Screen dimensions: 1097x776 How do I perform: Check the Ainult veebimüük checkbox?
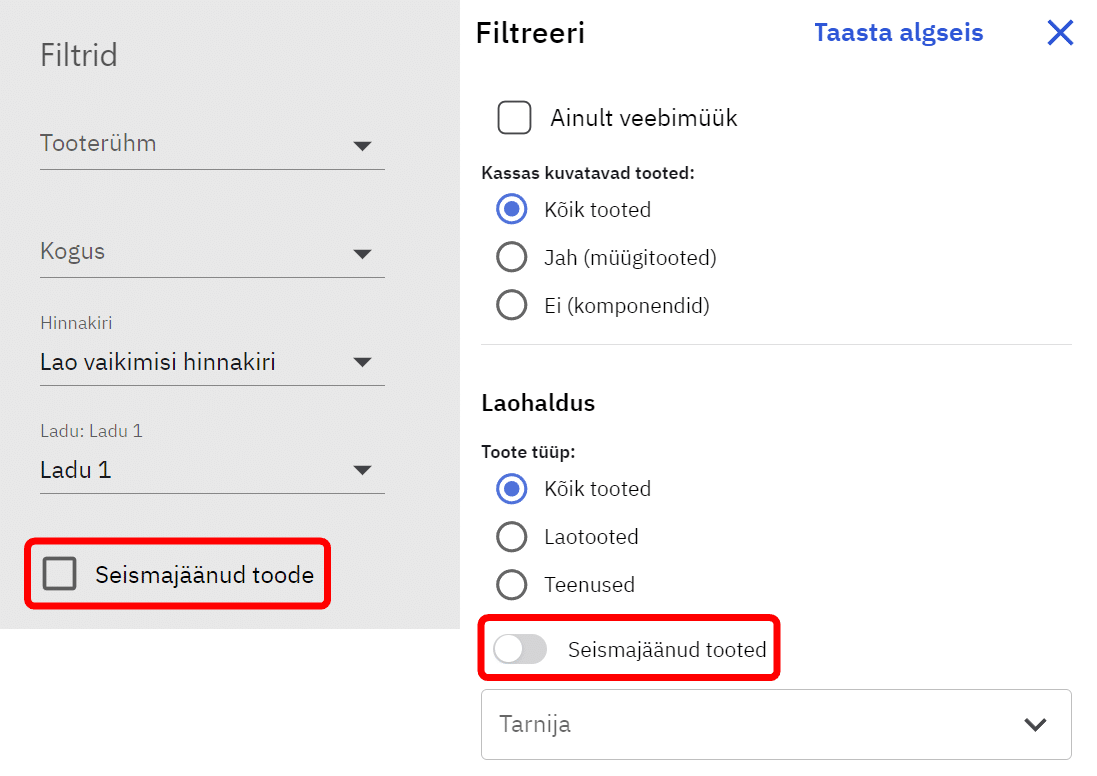pos(514,118)
